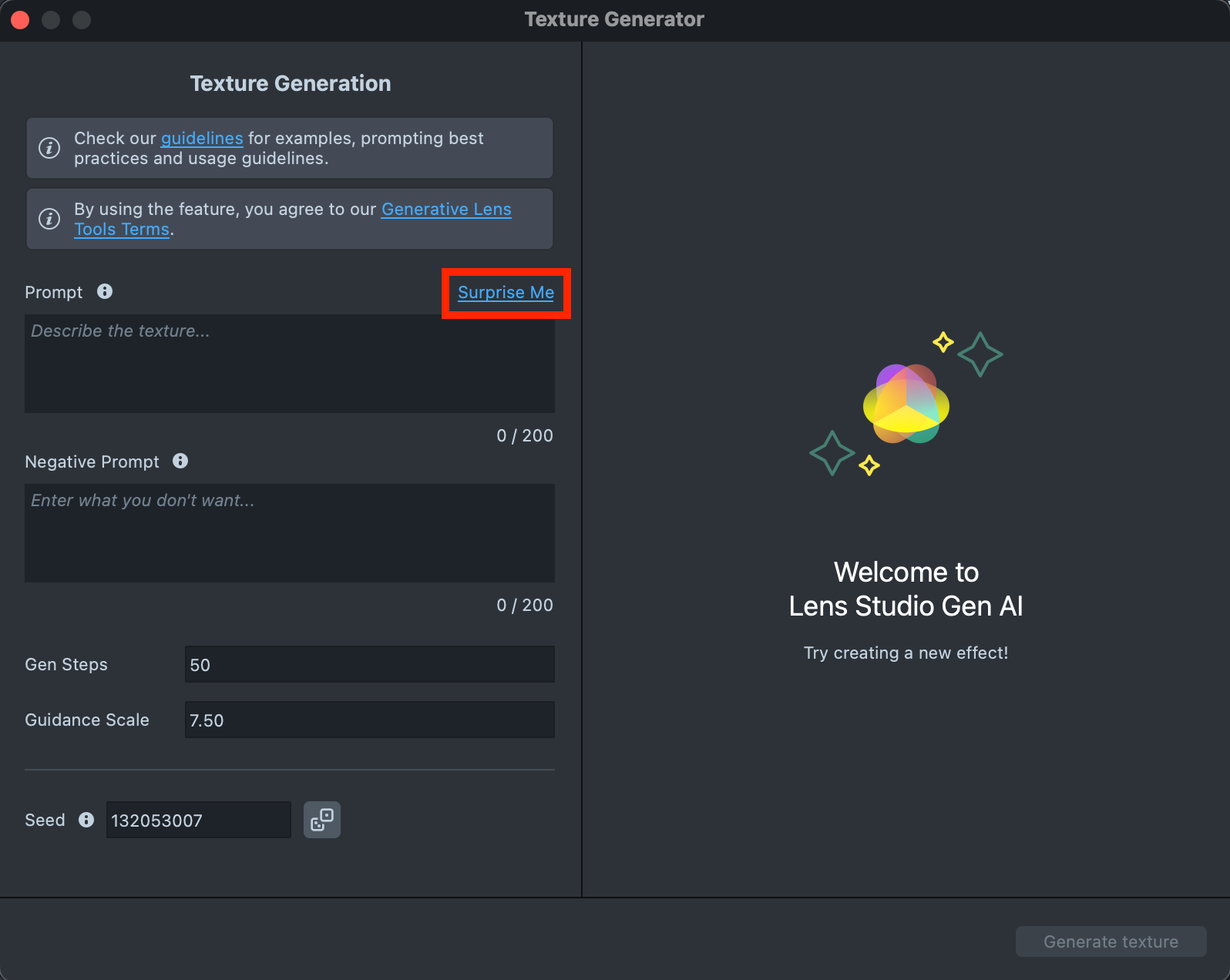The height and width of the screenshot is (980, 1230).
Task: Click the Gen Steps label
Action: (66, 665)
